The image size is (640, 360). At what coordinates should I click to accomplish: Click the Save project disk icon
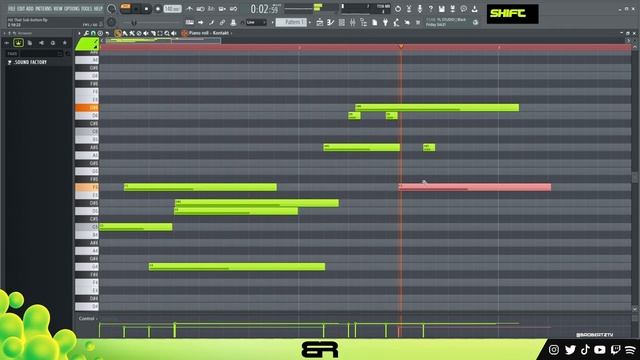pyautogui.click(x=442, y=9)
